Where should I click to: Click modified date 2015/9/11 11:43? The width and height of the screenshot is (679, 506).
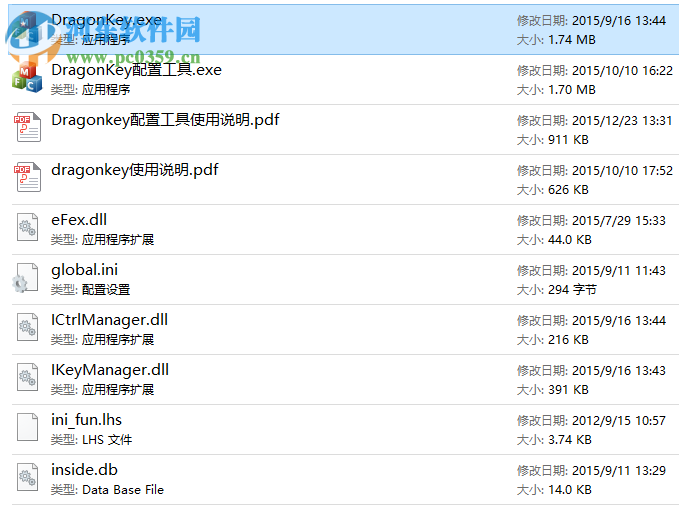coord(619,271)
